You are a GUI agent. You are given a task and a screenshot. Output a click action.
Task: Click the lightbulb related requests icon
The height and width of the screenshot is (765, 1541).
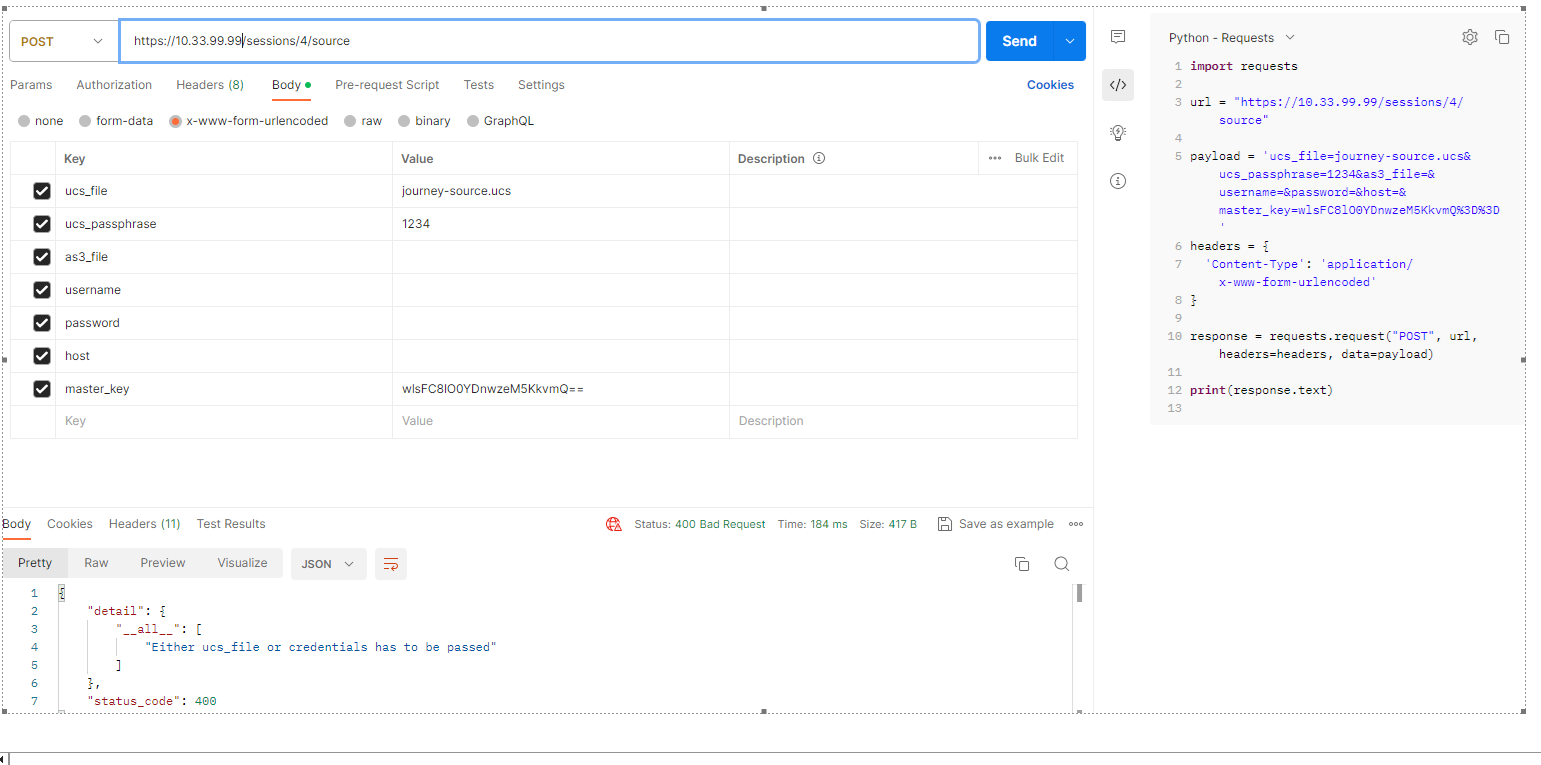(x=1118, y=133)
